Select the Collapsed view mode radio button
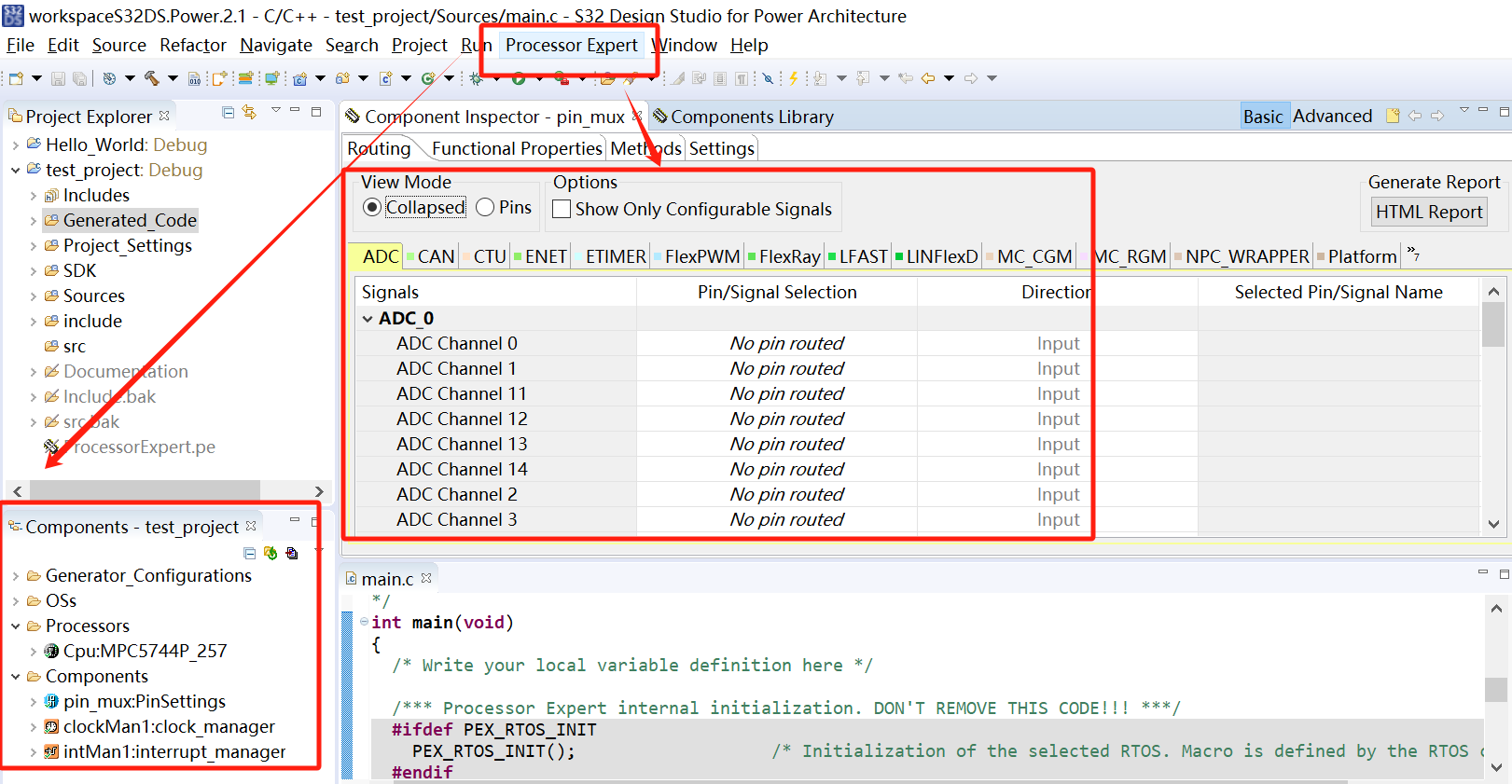1512x784 pixels. [x=372, y=207]
